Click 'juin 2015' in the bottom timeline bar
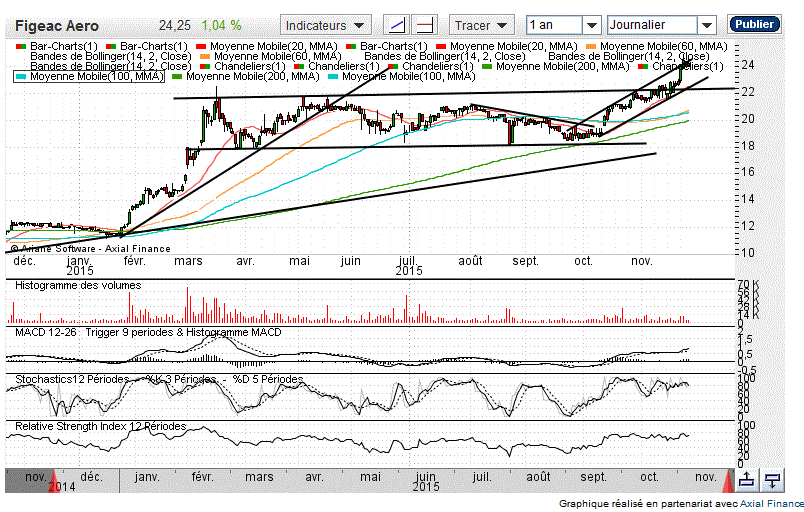Screen dimensions: 804x512 [x=426, y=481]
